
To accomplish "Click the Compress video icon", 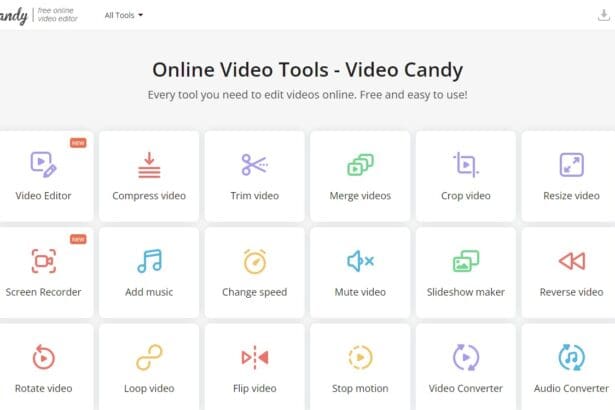I will (149, 165).
